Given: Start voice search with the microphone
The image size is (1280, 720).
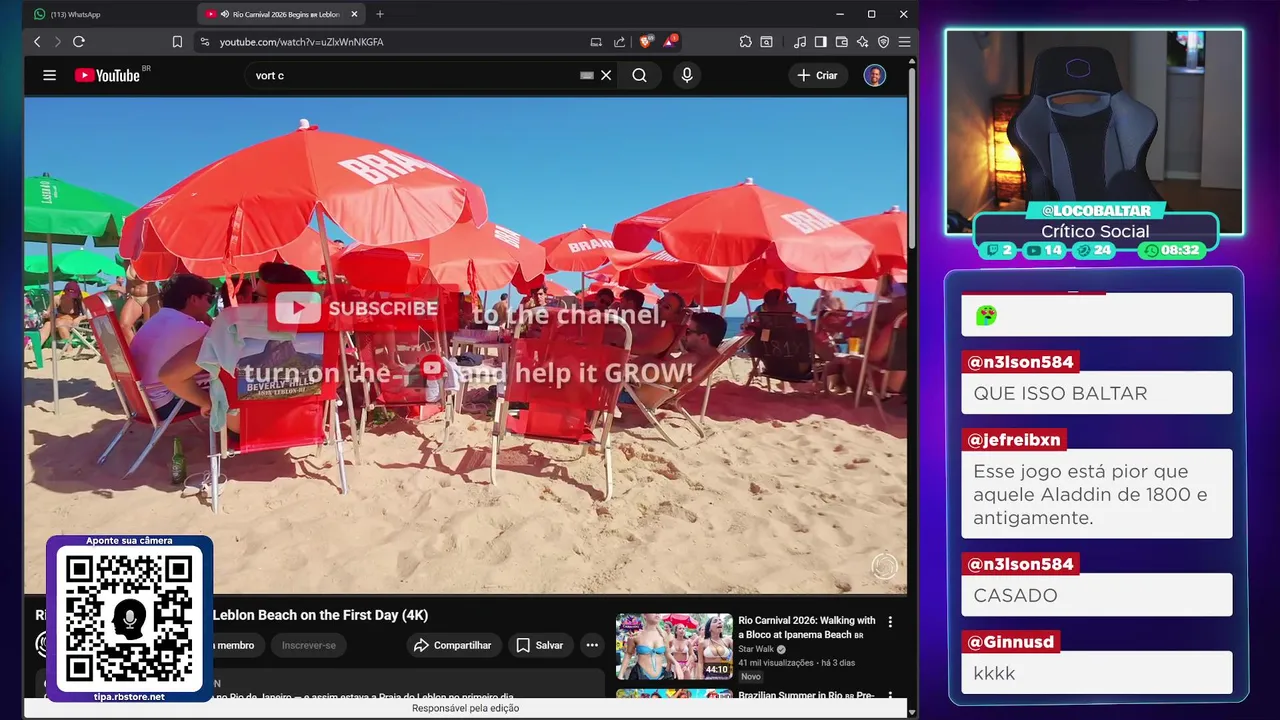Looking at the screenshot, I should (686, 75).
